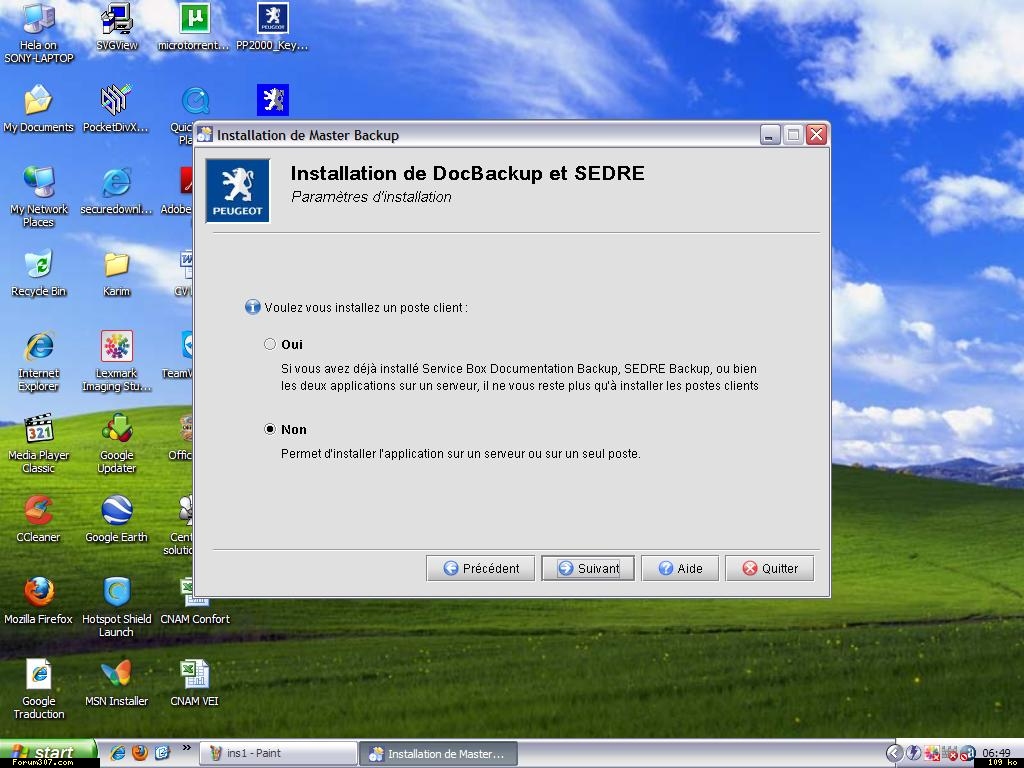Open the Google Traduction desktop shortcut

[39, 689]
